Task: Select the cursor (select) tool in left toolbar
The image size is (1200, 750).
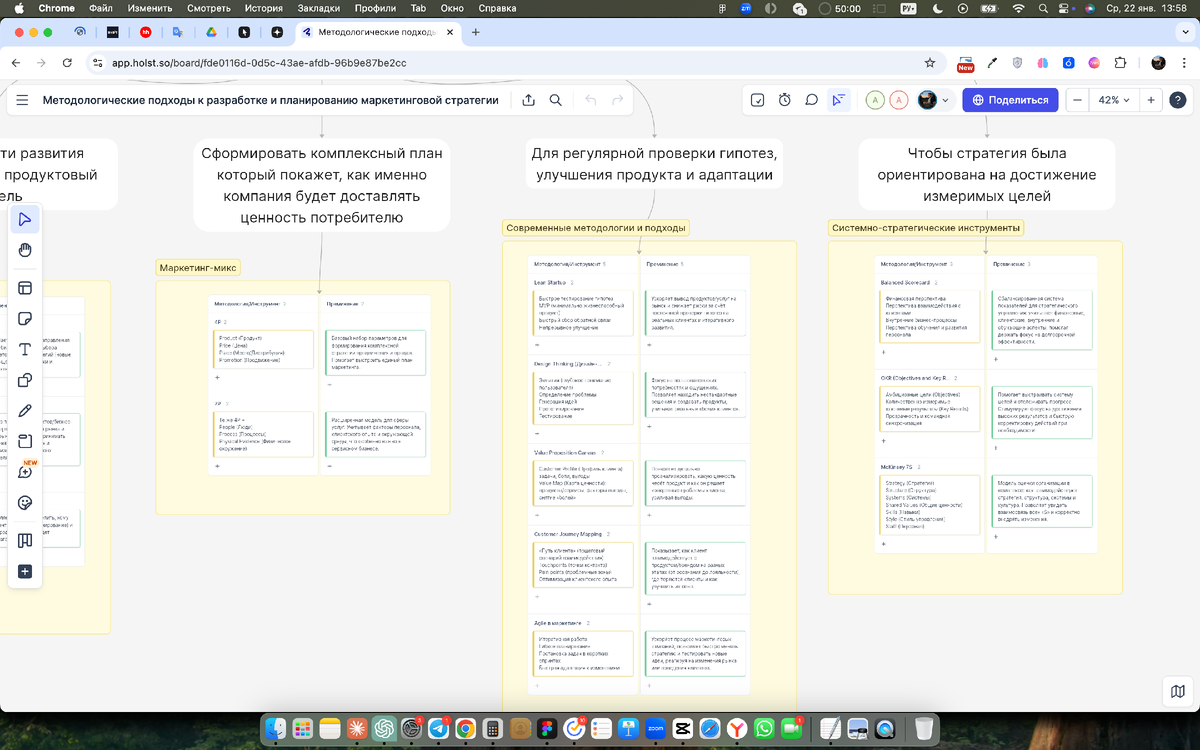Action: (25, 219)
